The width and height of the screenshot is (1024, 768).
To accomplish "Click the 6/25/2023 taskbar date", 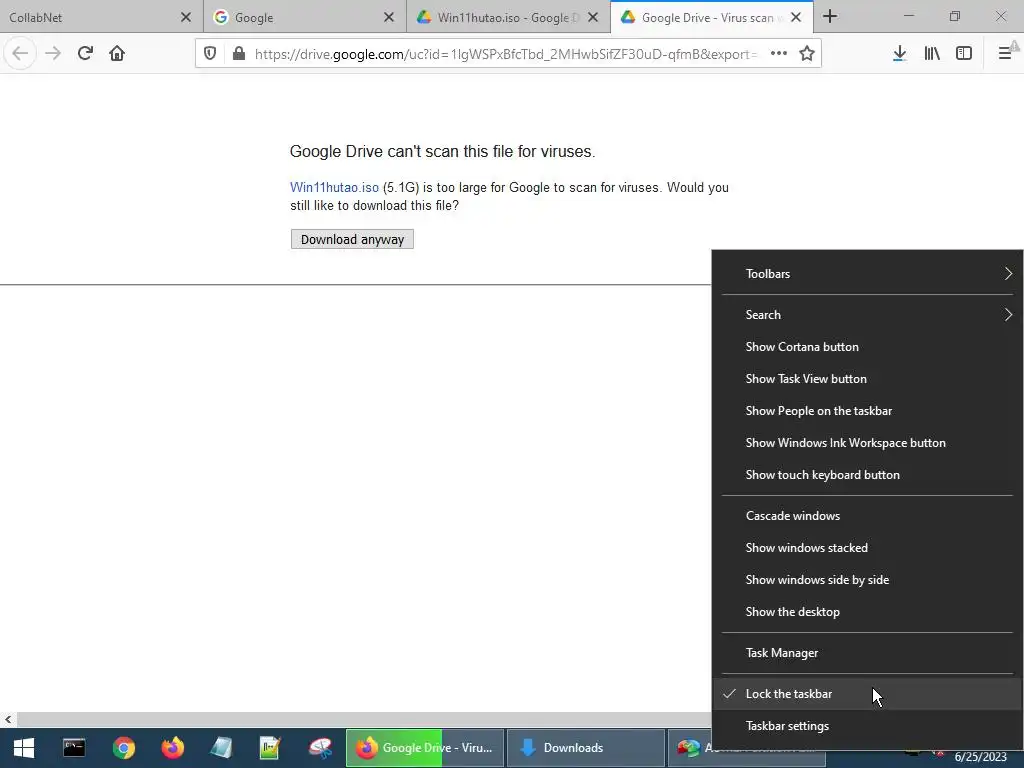I will [x=980, y=757].
